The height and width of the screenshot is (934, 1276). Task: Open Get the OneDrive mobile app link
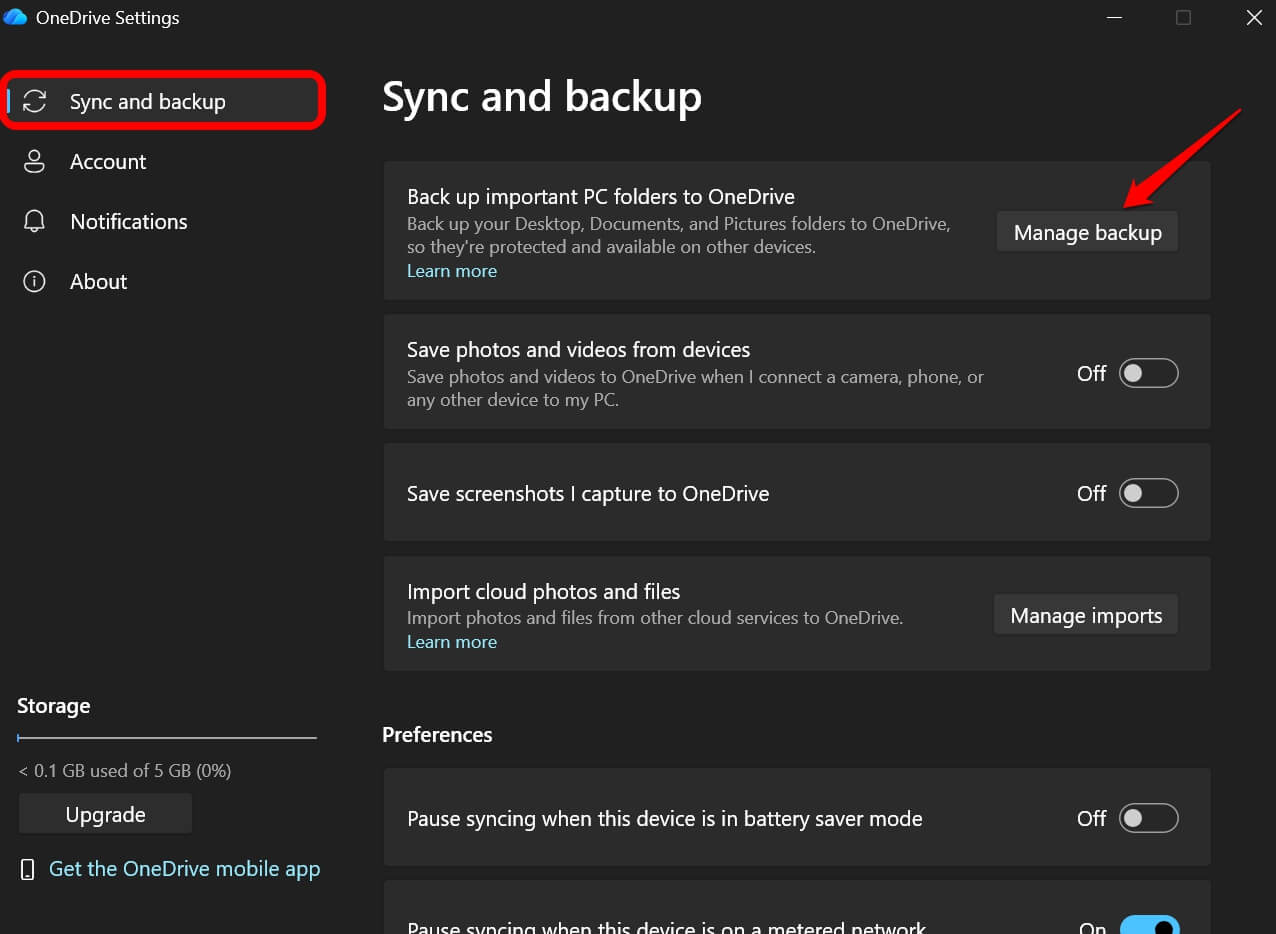click(x=184, y=869)
